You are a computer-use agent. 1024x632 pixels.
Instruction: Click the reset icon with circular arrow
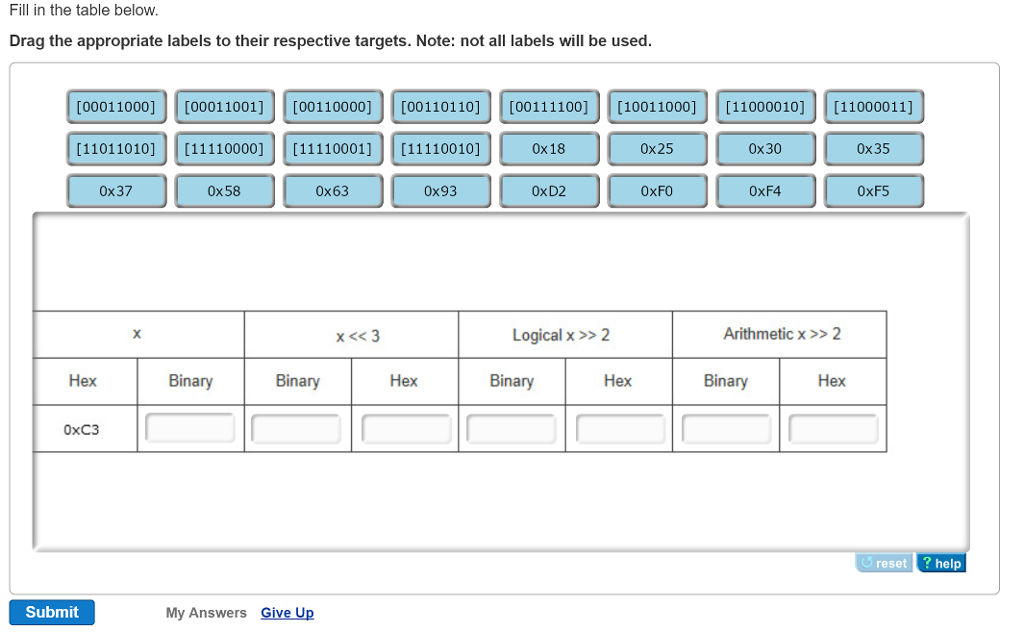(883, 562)
